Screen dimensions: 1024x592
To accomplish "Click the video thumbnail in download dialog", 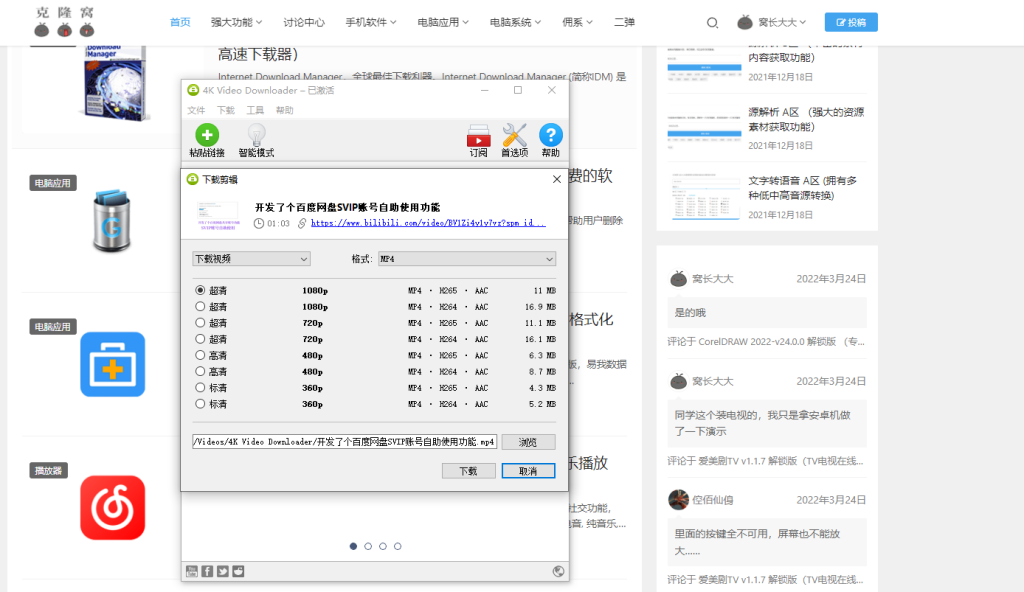I will click(219, 216).
